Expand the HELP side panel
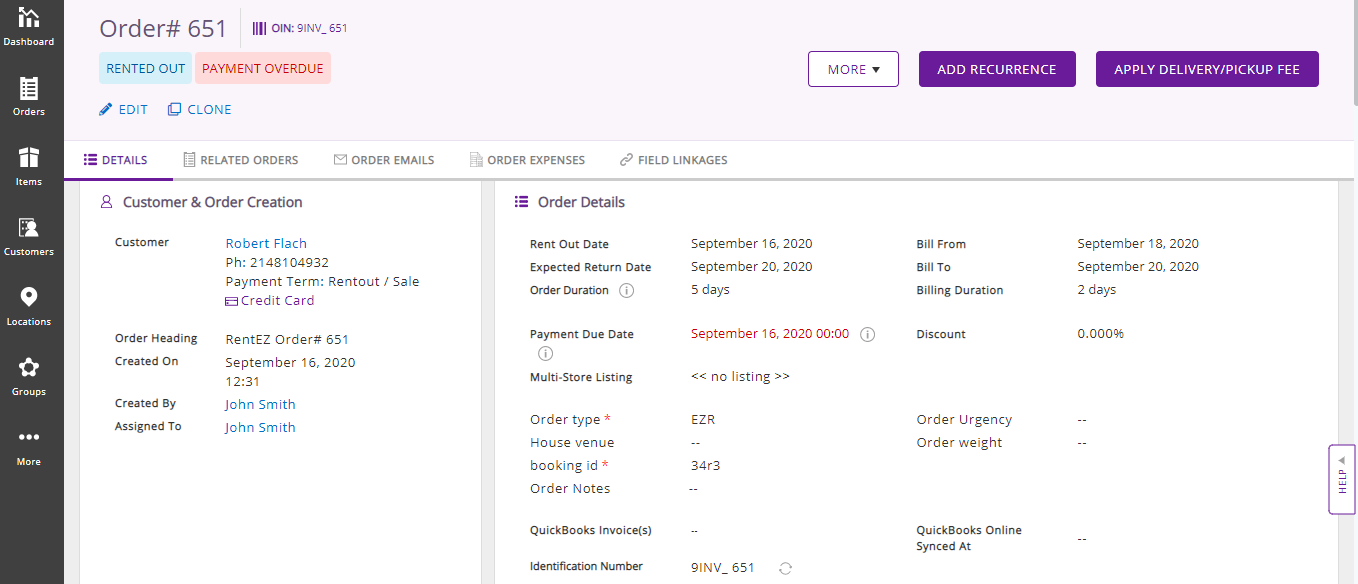The height and width of the screenshot is (584, 1358). (1341, 480)
